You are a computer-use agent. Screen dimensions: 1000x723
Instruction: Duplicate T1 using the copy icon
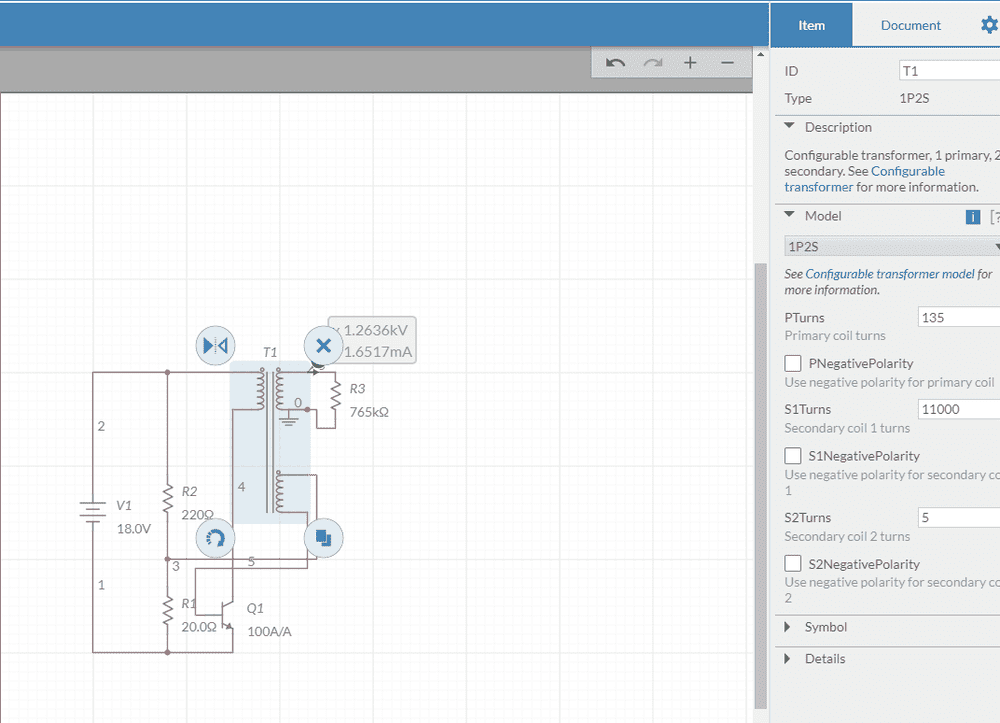[x=323, y=538]
